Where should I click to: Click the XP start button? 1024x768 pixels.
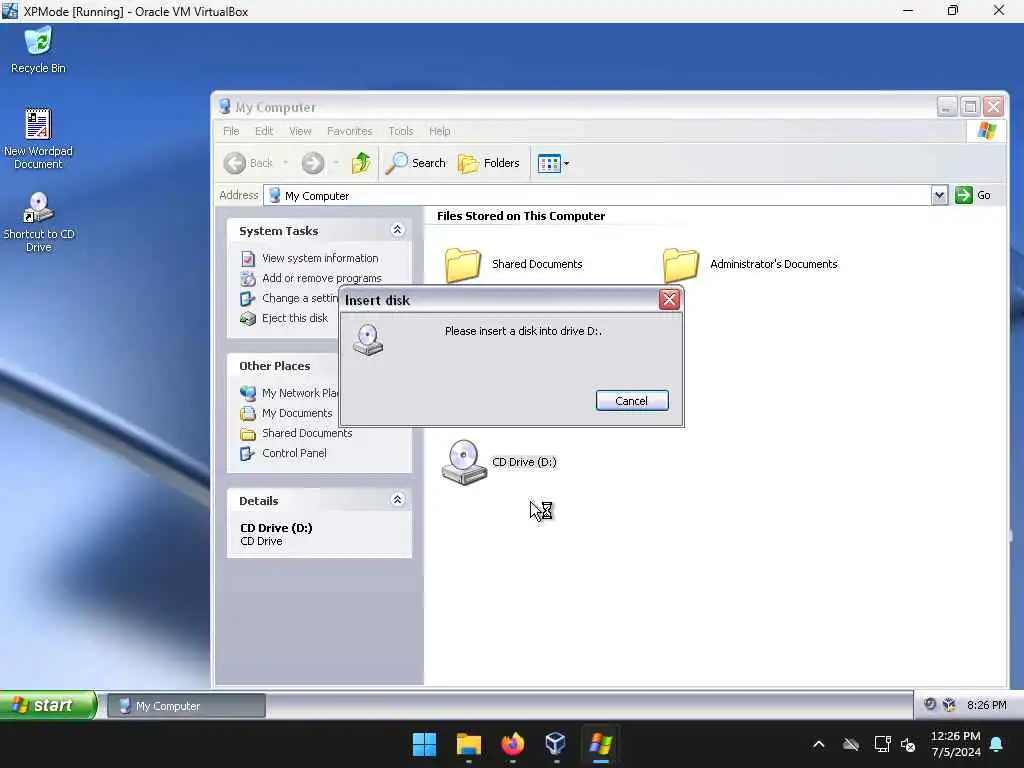(x=48, y=705)
